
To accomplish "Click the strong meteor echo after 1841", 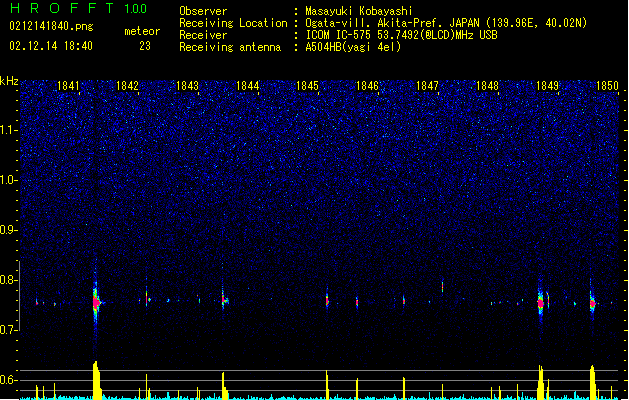I will pyautogui.click(x=96, y=302).
